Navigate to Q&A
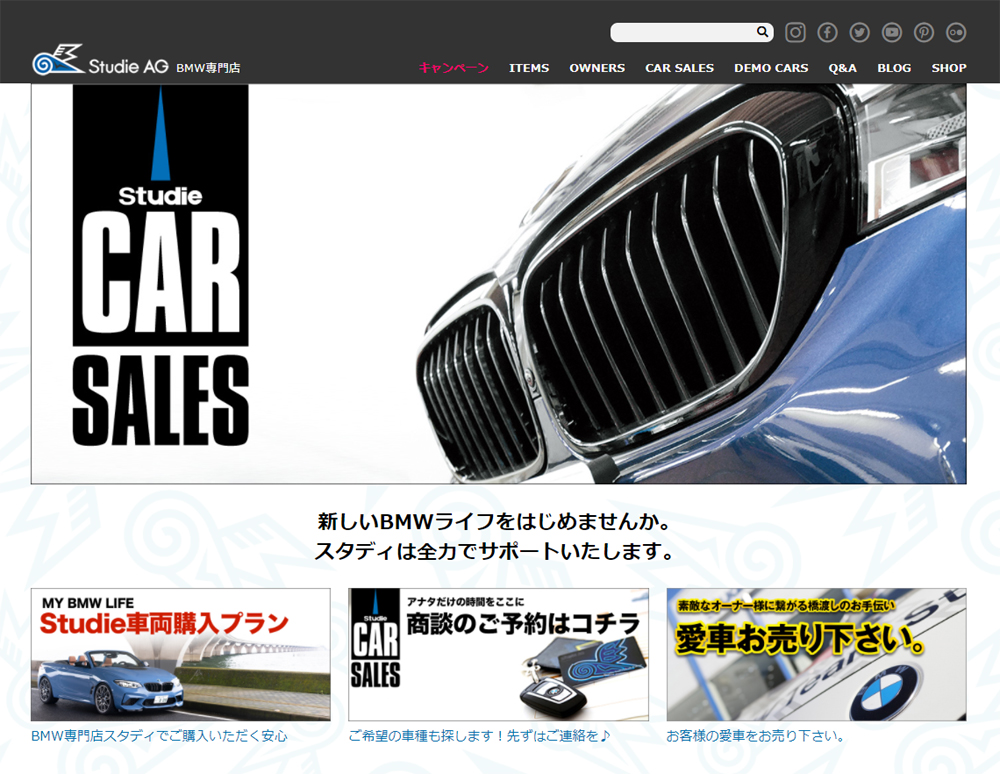Screen dimensions: 1000x774 point(842,68)
